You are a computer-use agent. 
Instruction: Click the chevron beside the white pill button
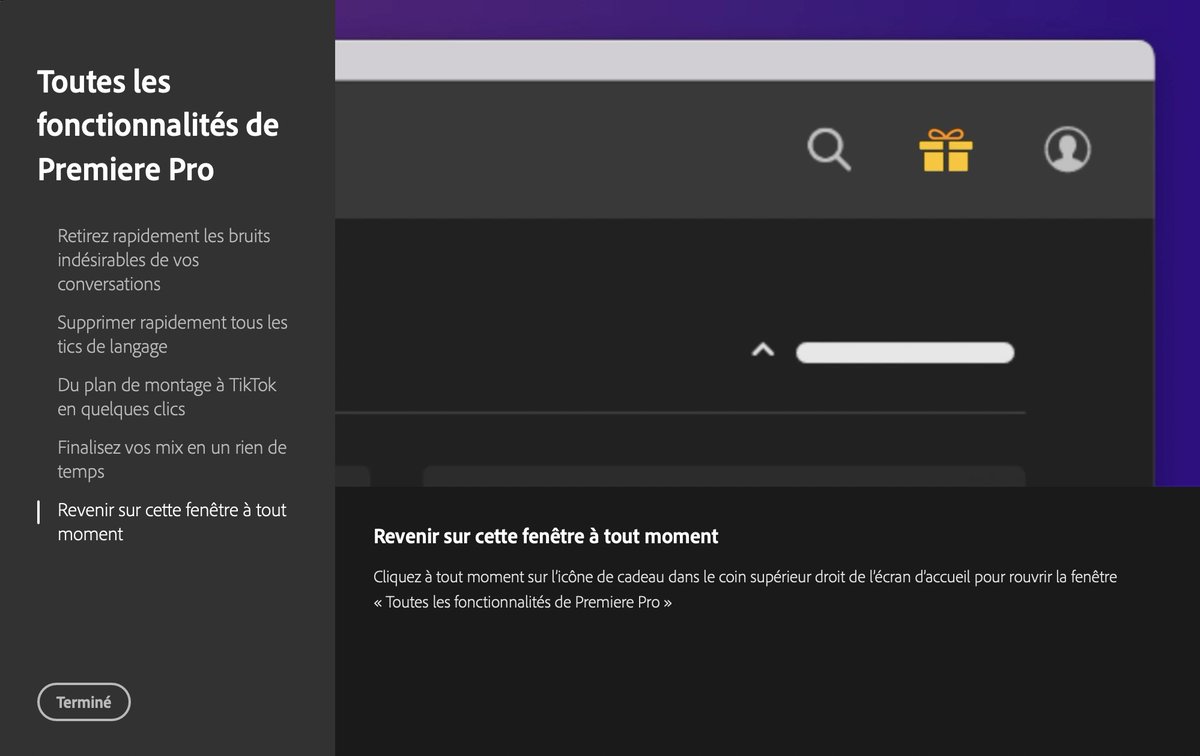click(764, 351)
